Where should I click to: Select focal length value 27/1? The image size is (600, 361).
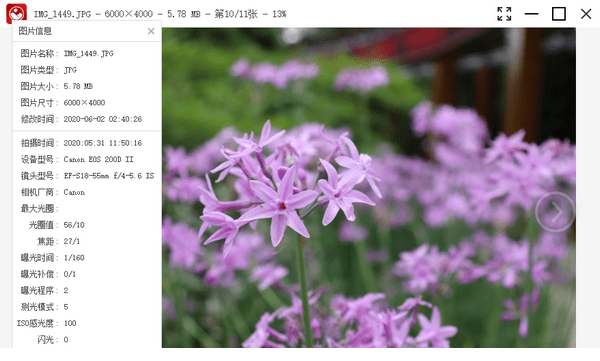click(72, 242)
